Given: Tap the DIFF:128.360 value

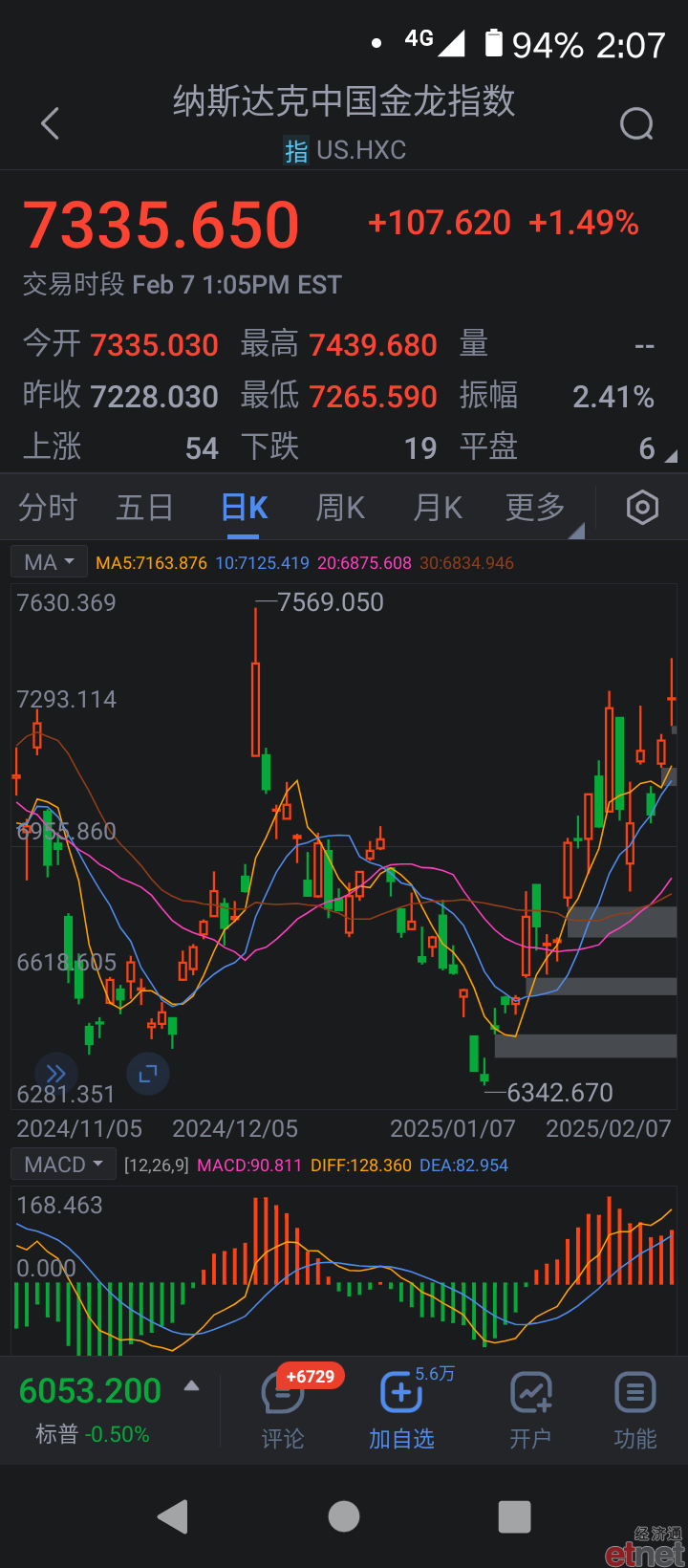Looking at the screenshot, I should click(x=361, y=1165).
